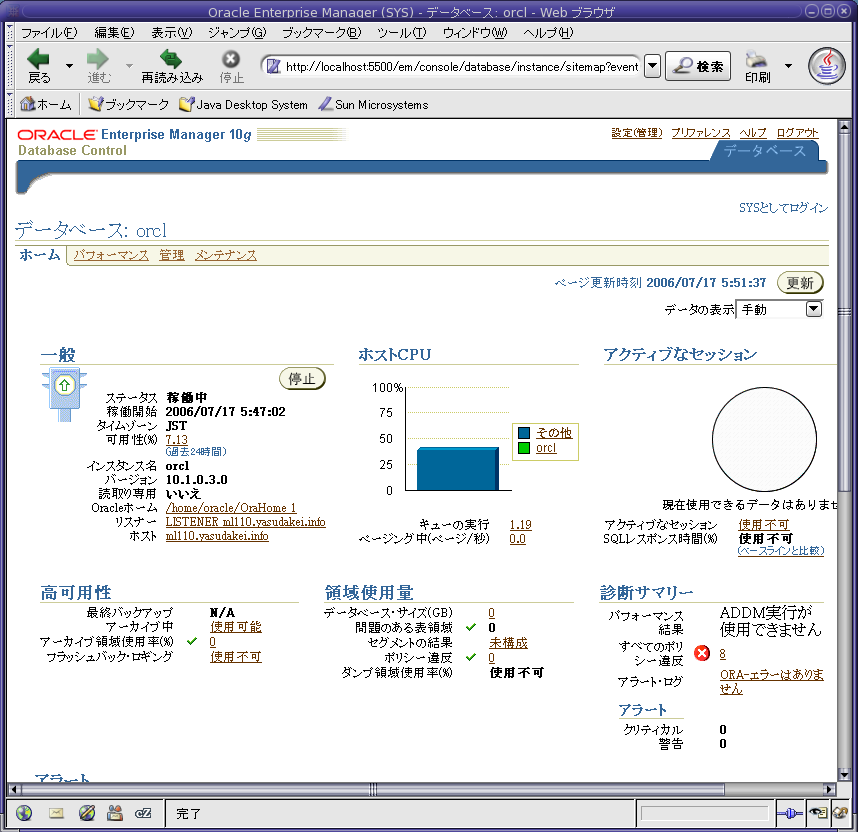Open the page ヘルプ link near ログアウト
858x832 pixels.
click(753, 132)
